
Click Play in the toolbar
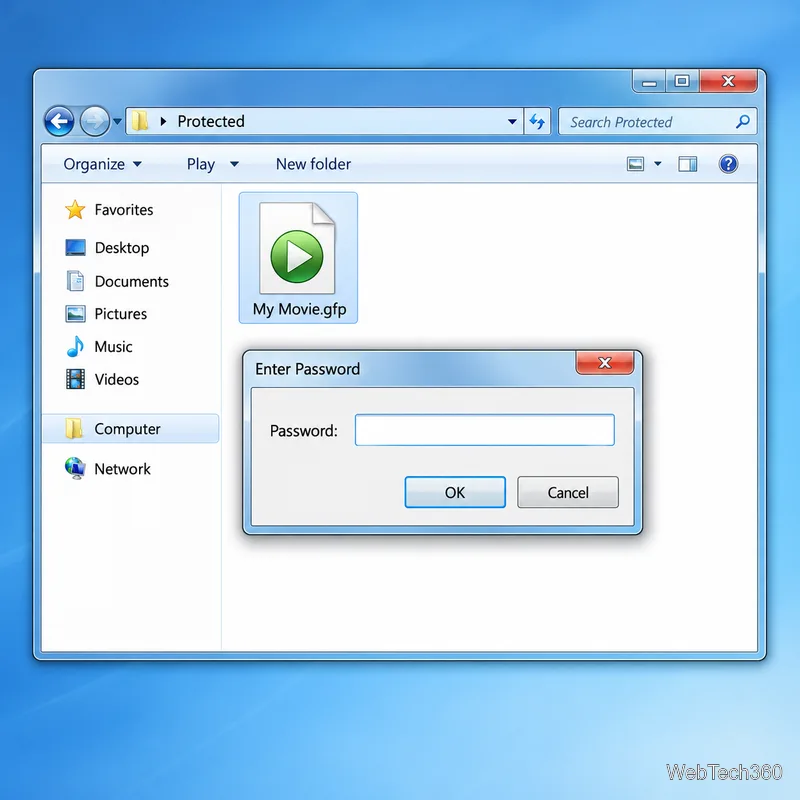(201, 164)
